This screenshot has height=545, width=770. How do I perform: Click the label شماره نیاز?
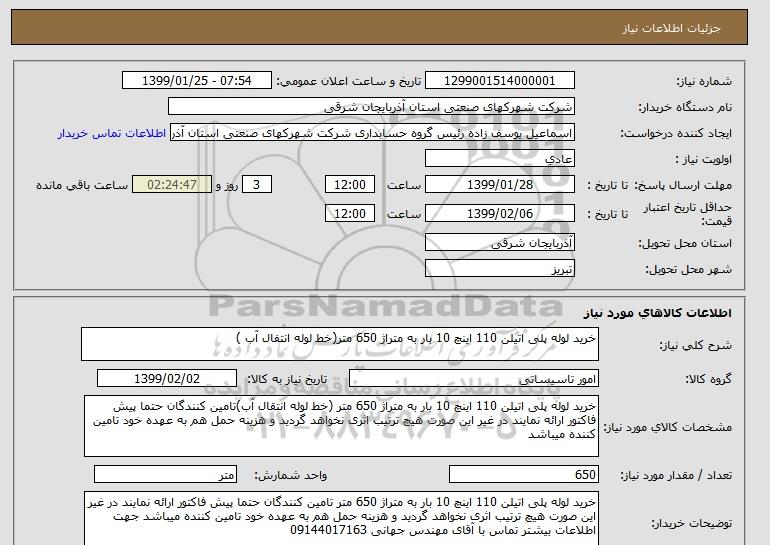(x=704, y=81)
